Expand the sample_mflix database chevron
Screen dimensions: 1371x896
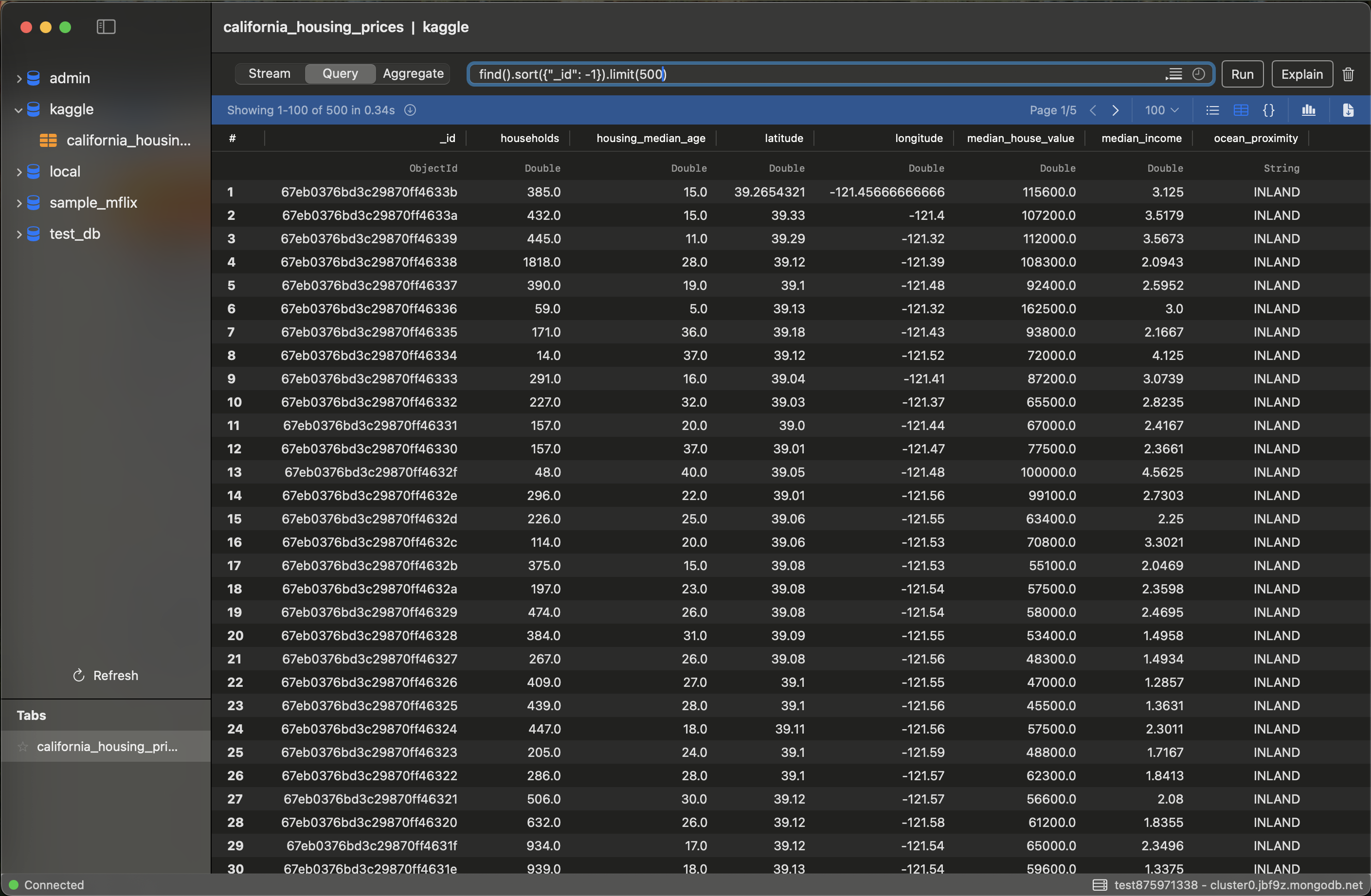pos(18,203)
